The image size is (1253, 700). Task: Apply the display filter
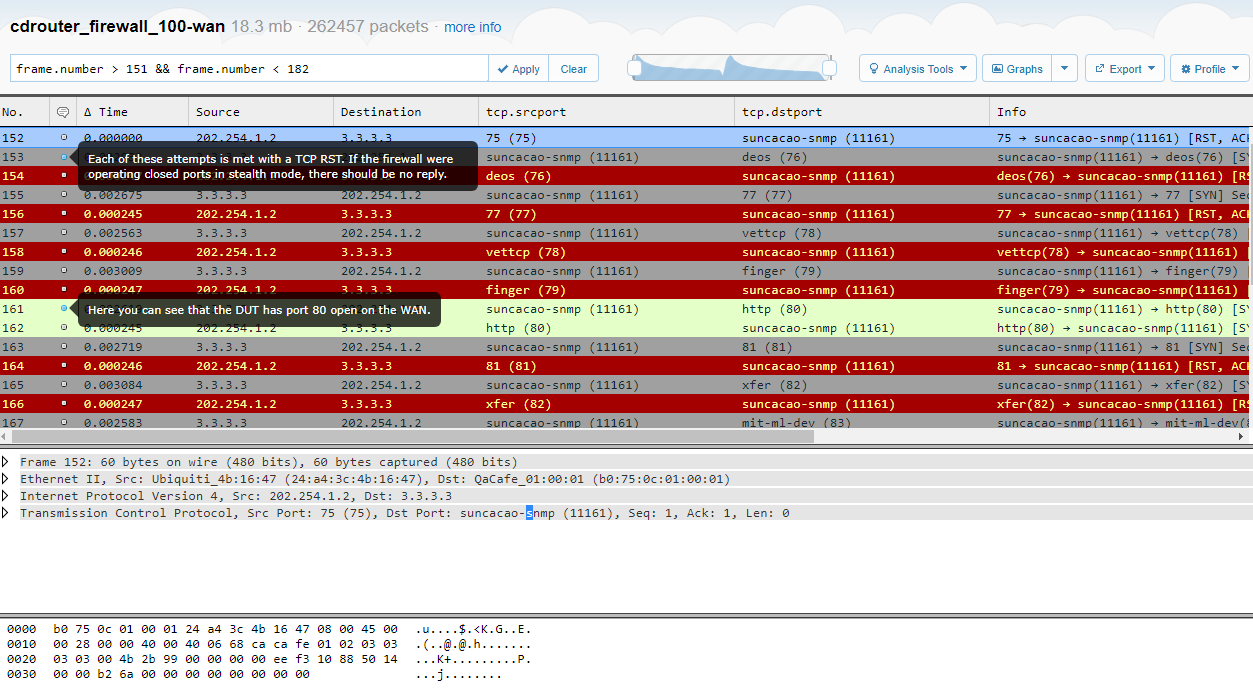(518, 69)
